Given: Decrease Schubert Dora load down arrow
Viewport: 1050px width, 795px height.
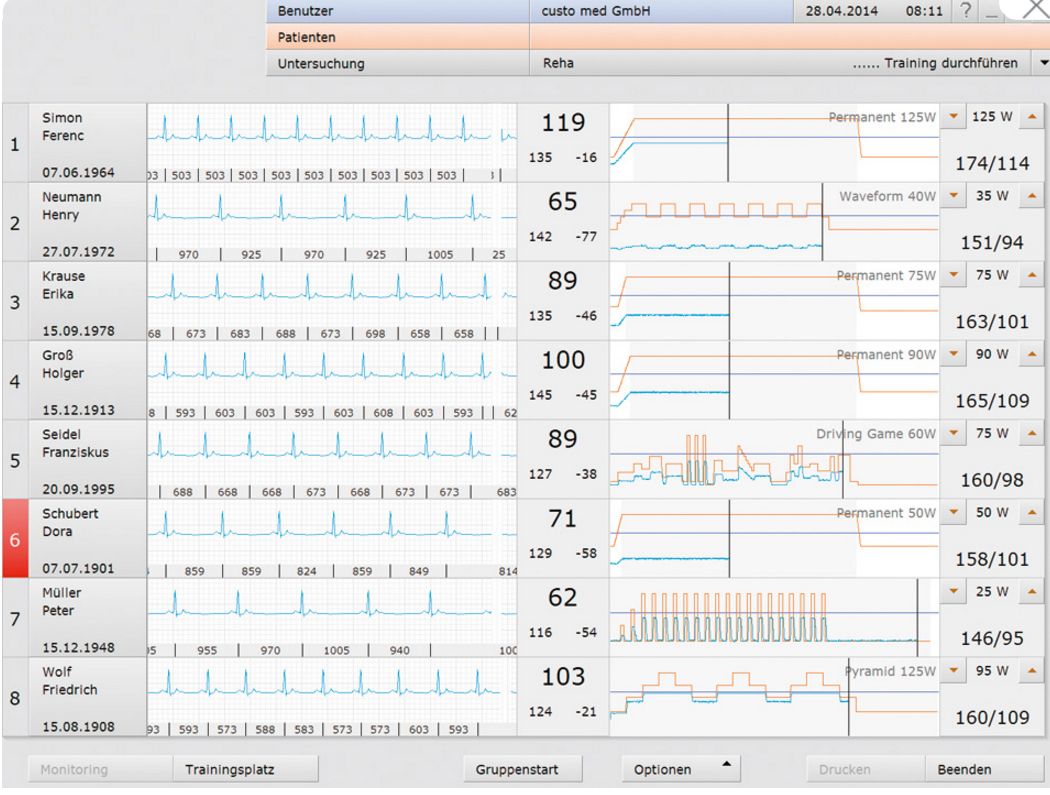Looking at the screenshot, I should click(953, 512).
